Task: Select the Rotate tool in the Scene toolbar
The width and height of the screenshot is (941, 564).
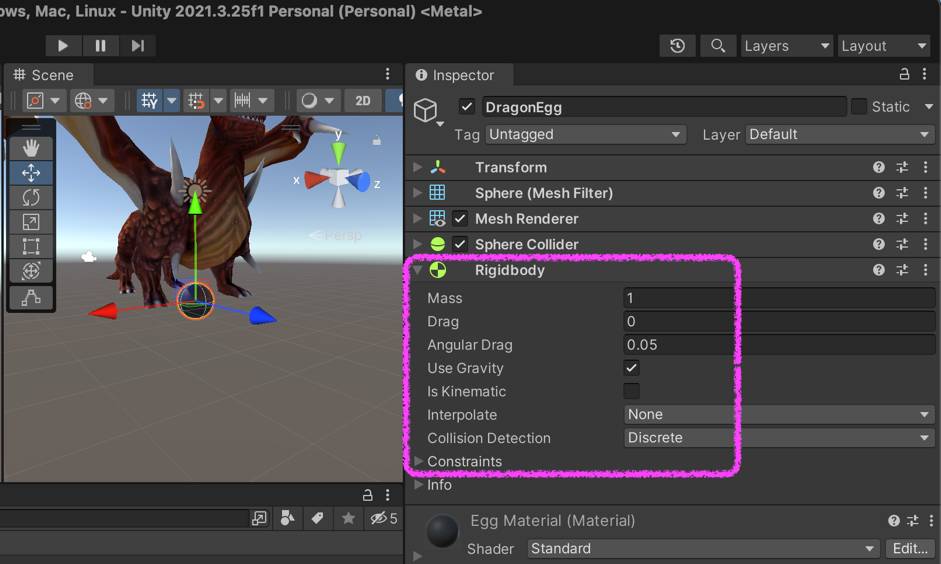Action: point(31,197)
